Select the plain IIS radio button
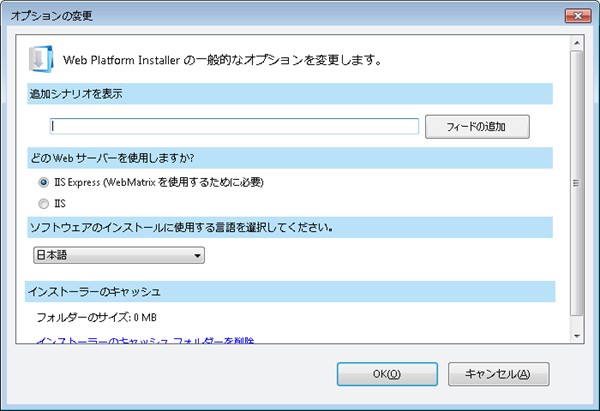The width and height of the screenshot is (600, 411). click(44, 204)
